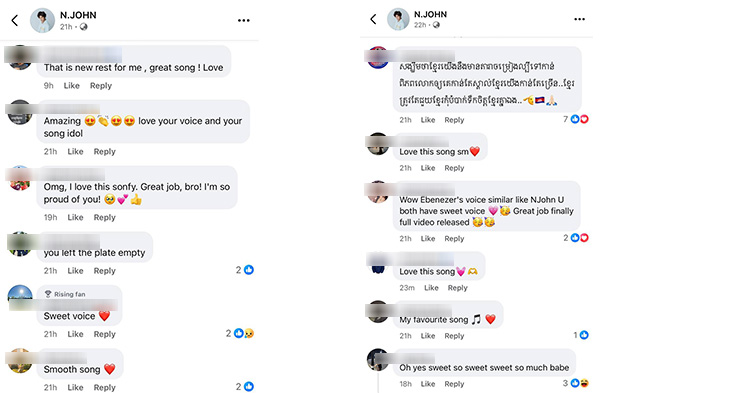750x393 pixels.
Task: Reply to "Love this song sm" comment
Action: (454, 168)
